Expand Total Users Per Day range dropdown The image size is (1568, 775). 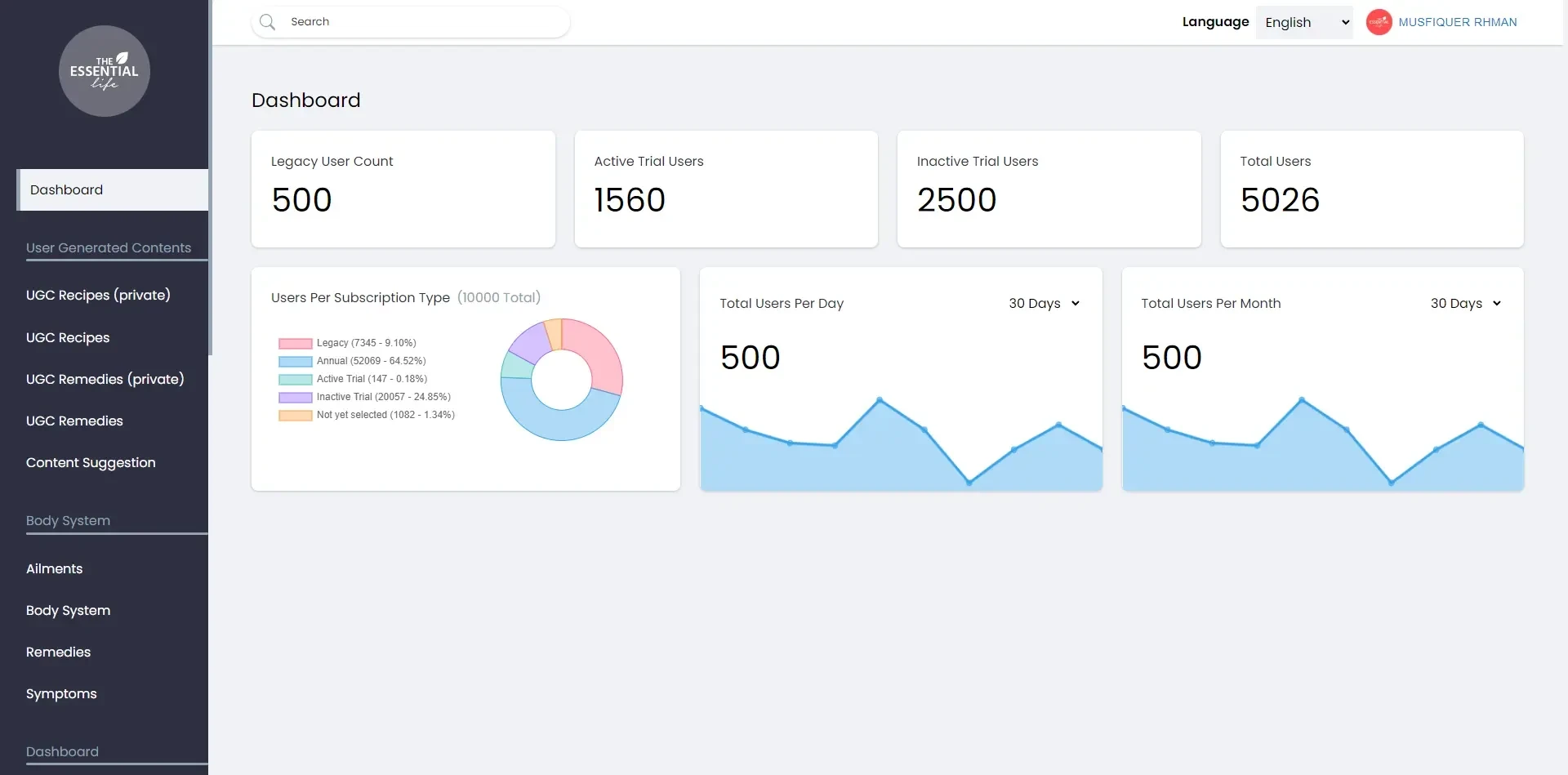(1044, 304)
